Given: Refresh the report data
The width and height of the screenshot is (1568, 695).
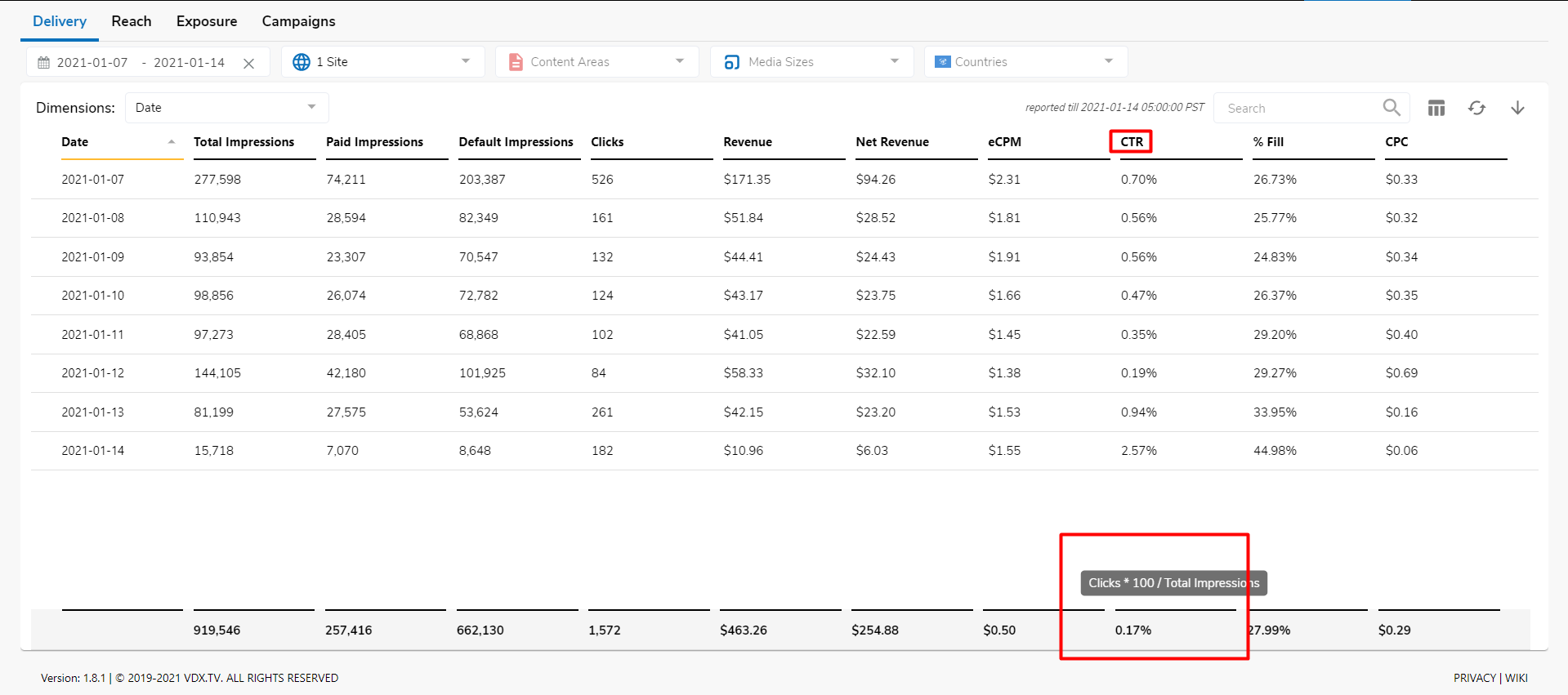Looking at the screenshot, I should click(1476, 108).
